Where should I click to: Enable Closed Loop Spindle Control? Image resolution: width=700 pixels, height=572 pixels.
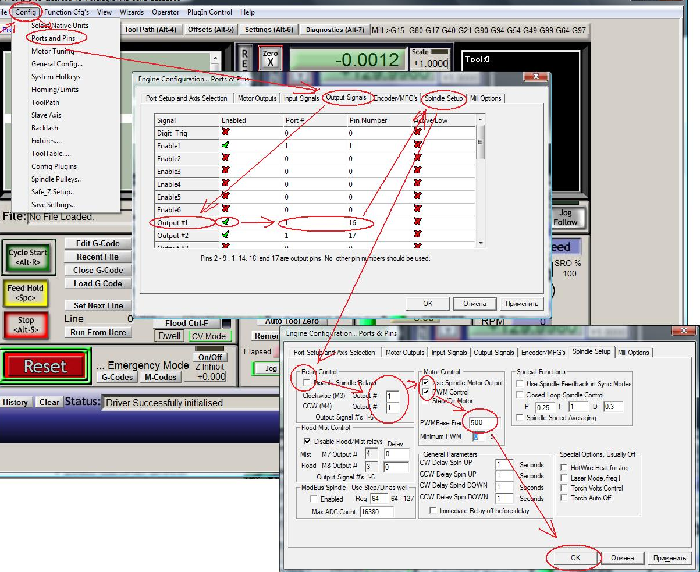520,395
